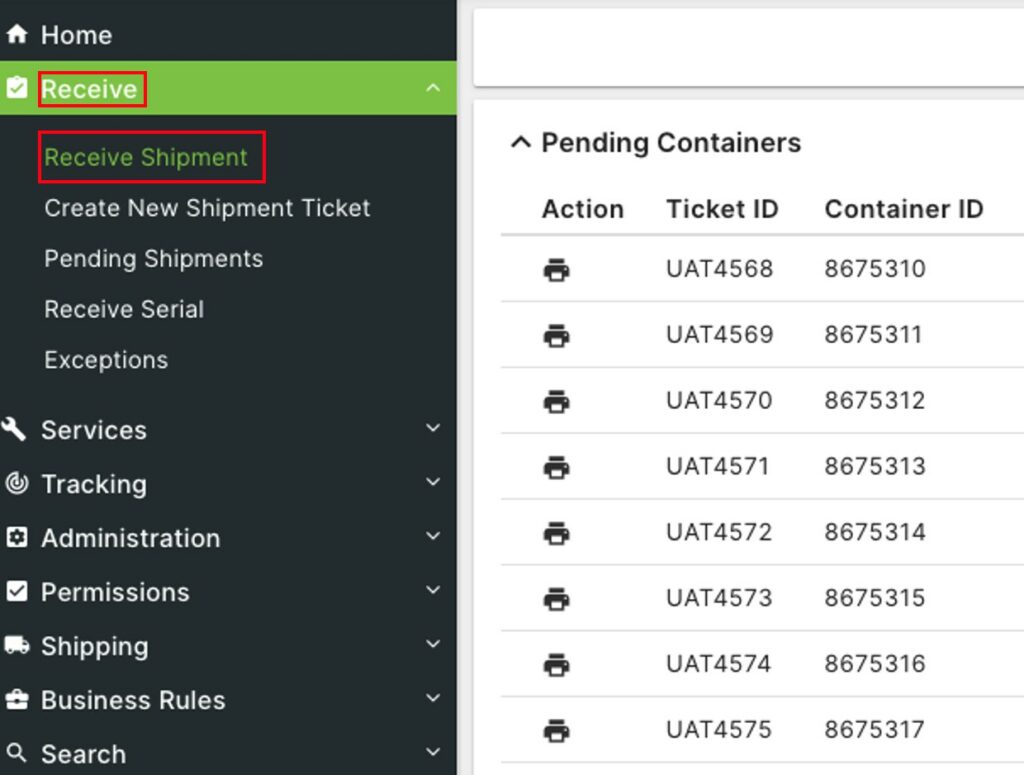Expand the Administration menu chevron
This screenshot has height=775, width=1024.
tap(433, 537)
